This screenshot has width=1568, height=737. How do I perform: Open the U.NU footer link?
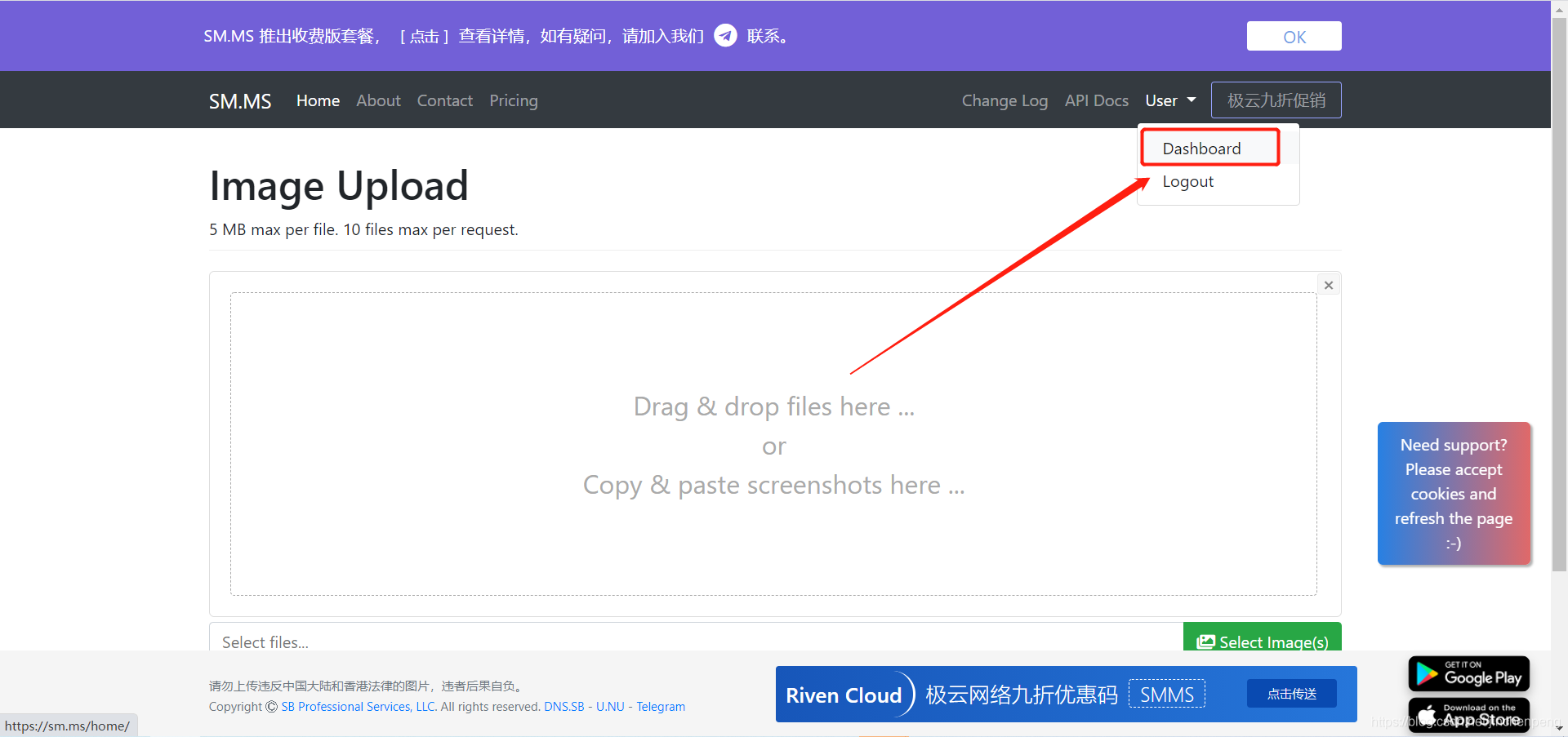610,707
